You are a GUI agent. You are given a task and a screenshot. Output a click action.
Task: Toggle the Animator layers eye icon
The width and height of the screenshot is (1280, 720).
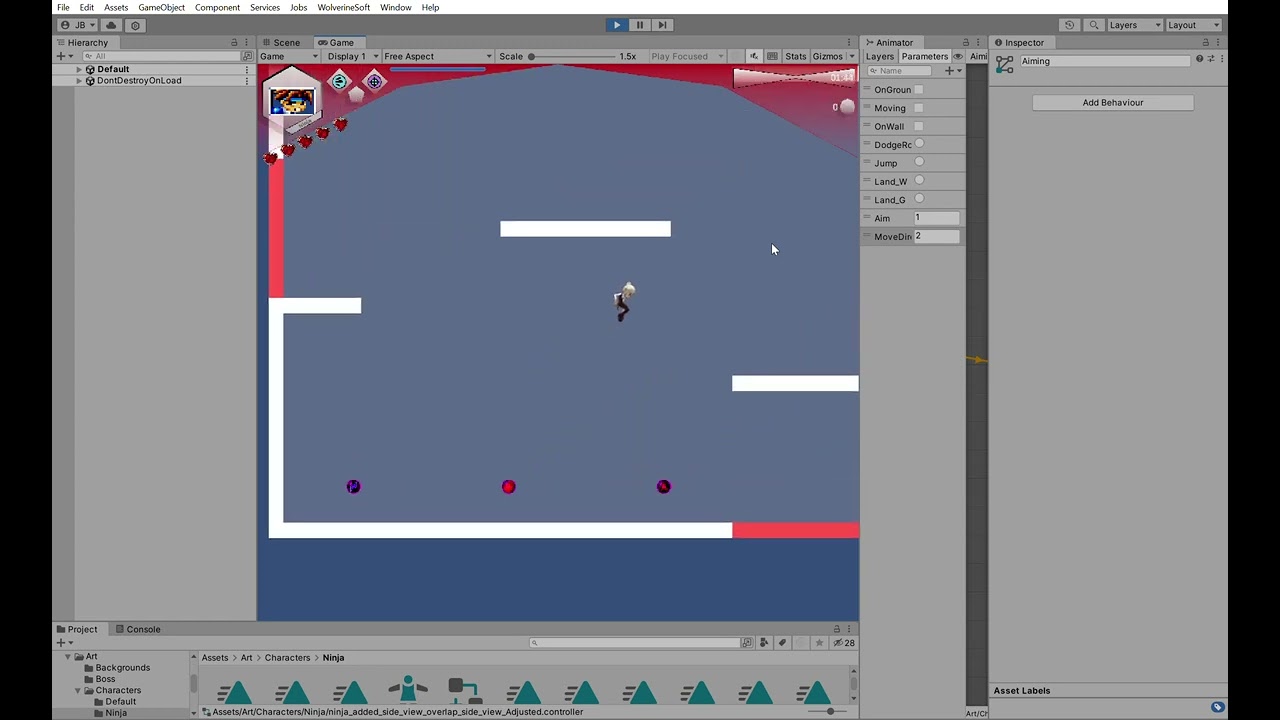coord(957,56)
